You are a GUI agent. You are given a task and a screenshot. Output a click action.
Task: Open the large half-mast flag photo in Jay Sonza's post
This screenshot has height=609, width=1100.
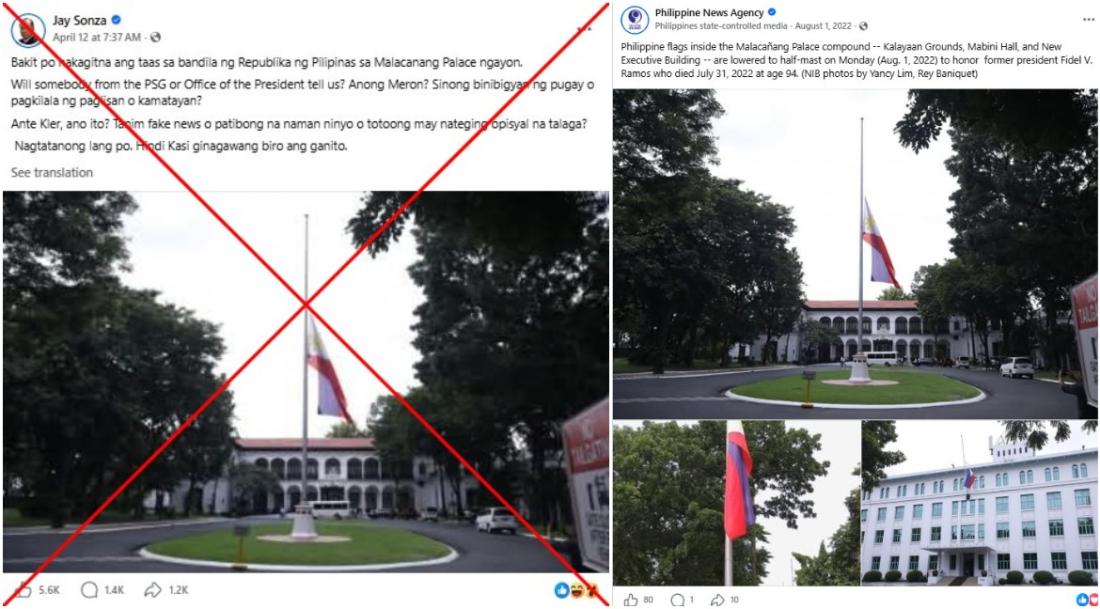click(x=306, y=382)
